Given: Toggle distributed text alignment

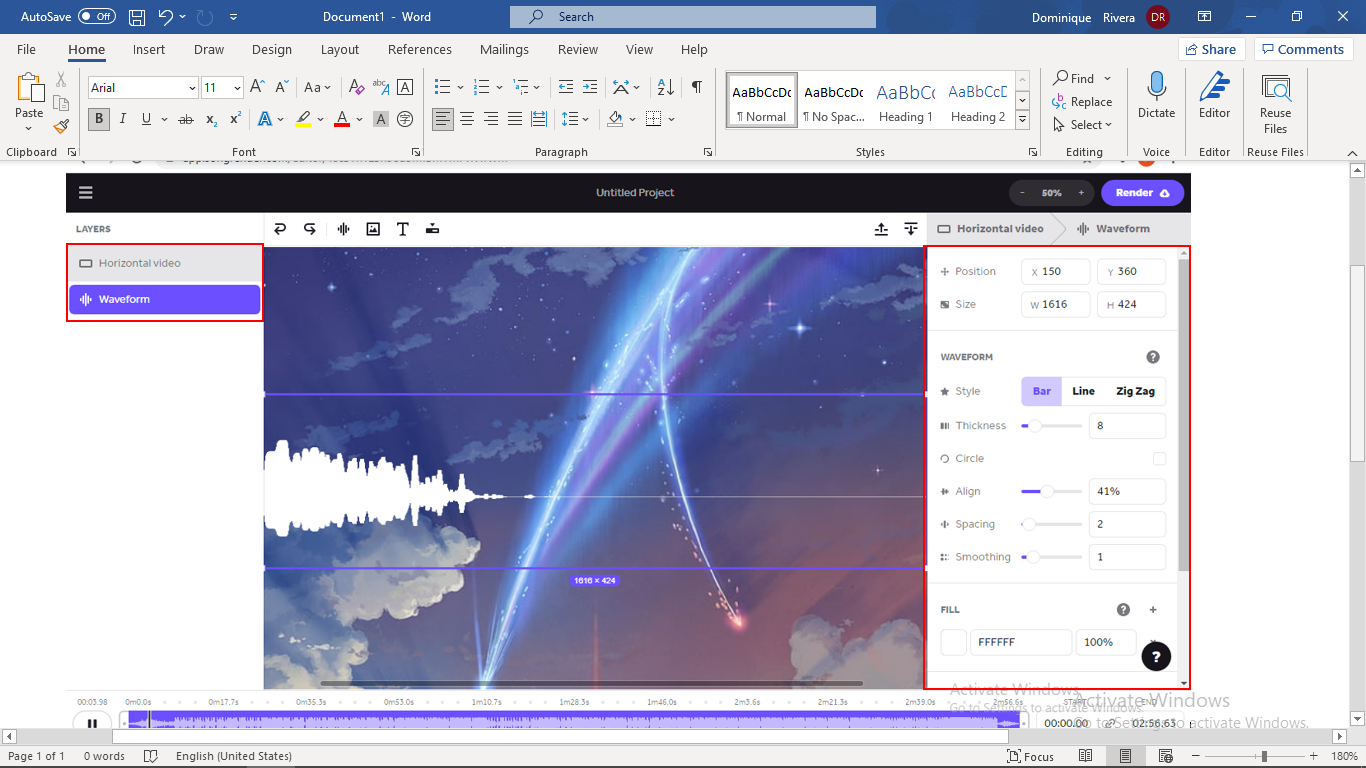Looking at the screenshot, I should click(x=539, y=119).
